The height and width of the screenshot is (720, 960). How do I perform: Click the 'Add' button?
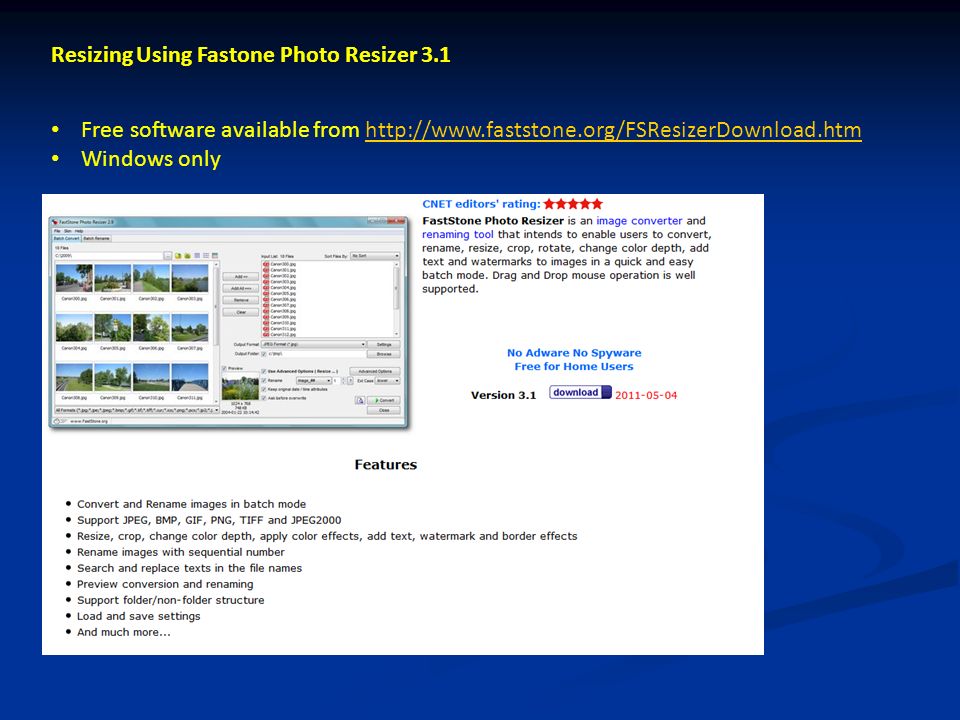click(x=241, y=277)
